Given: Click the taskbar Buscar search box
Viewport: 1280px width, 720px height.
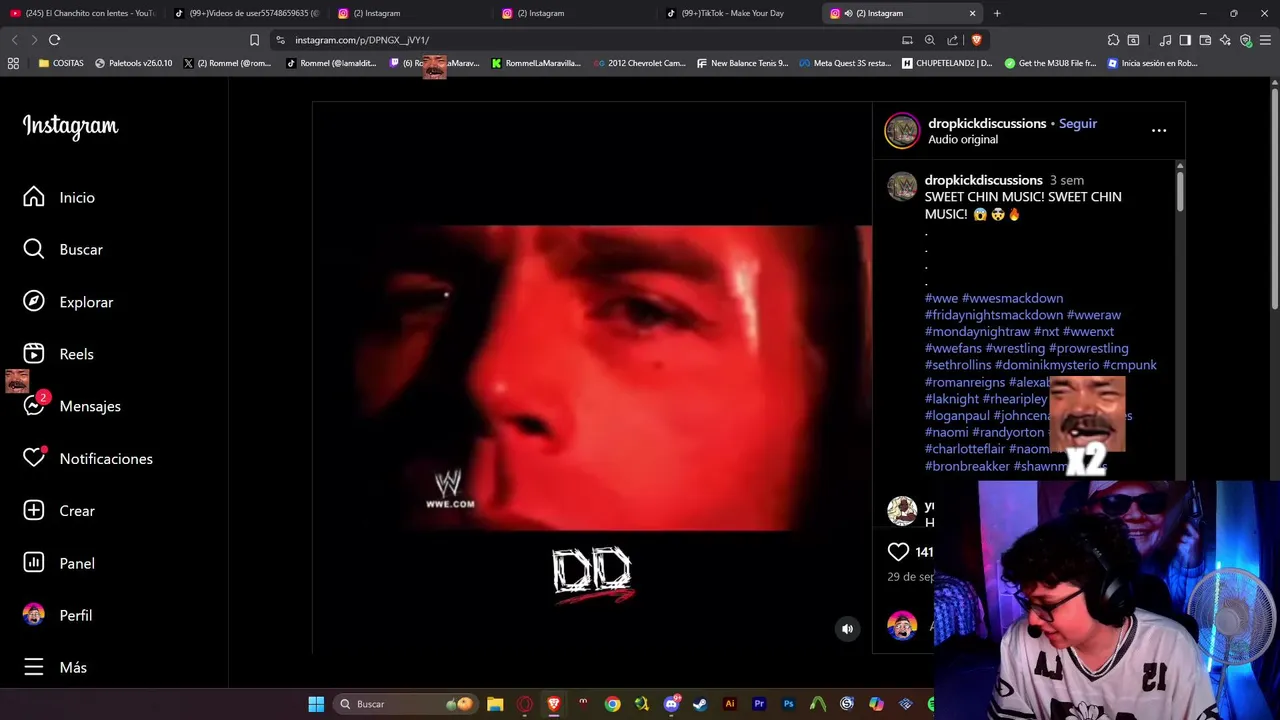Looking at the screenshot, I should click(405, 704).
